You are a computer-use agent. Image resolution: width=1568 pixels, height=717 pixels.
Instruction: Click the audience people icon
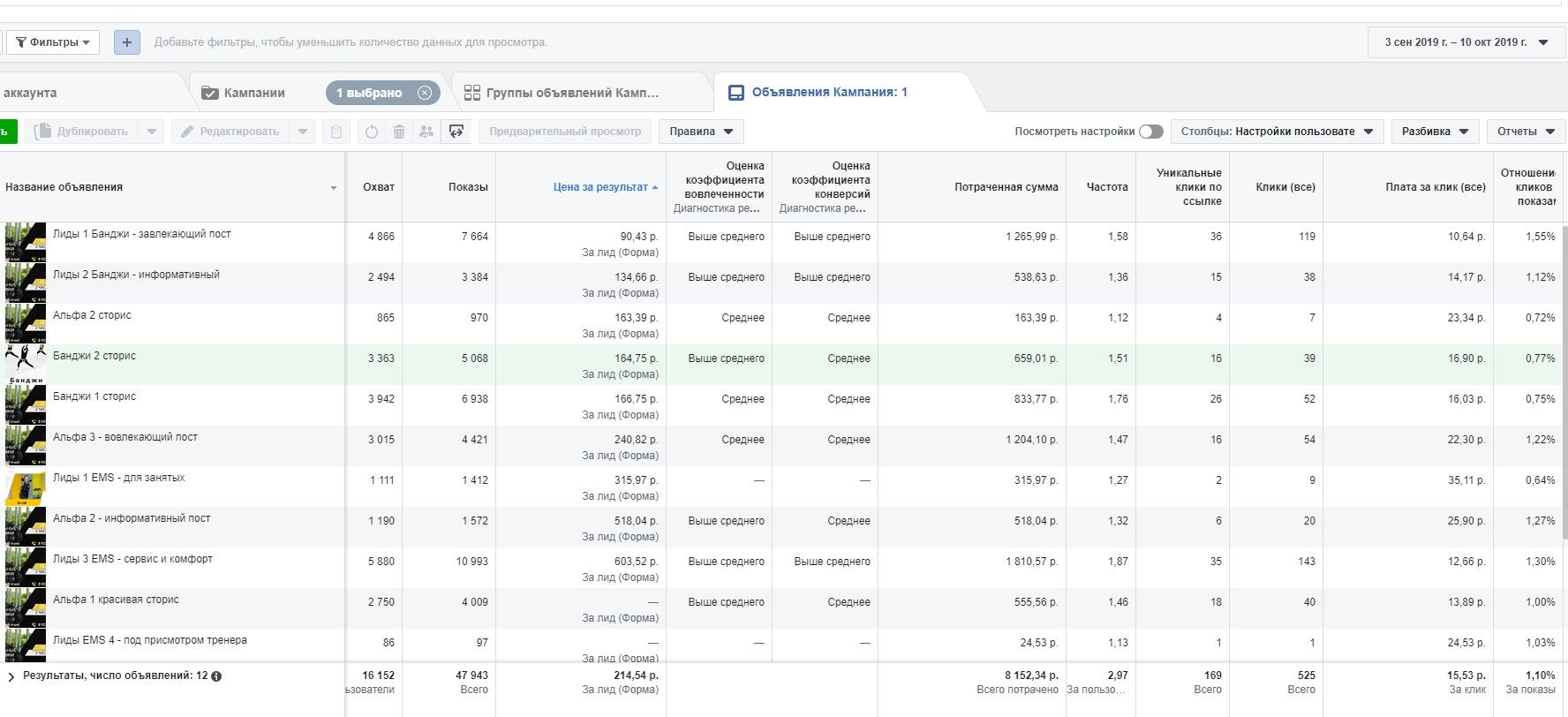click(x=426, y=132)
